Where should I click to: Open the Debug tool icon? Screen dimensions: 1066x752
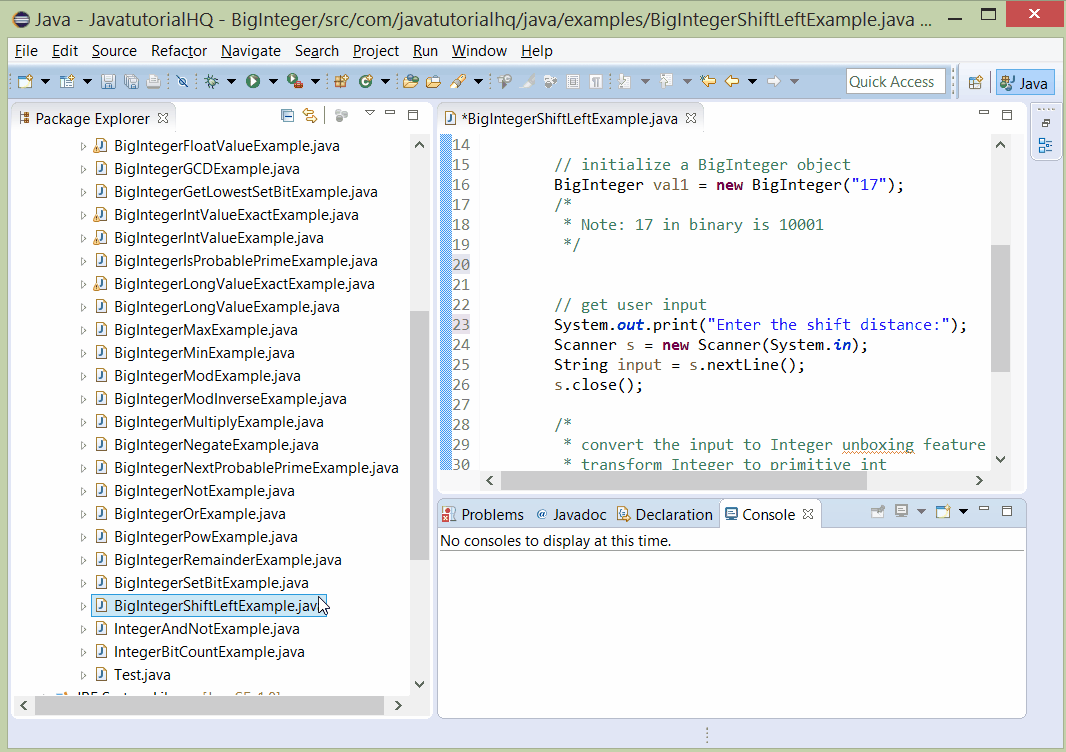click(x=212, y=80)
